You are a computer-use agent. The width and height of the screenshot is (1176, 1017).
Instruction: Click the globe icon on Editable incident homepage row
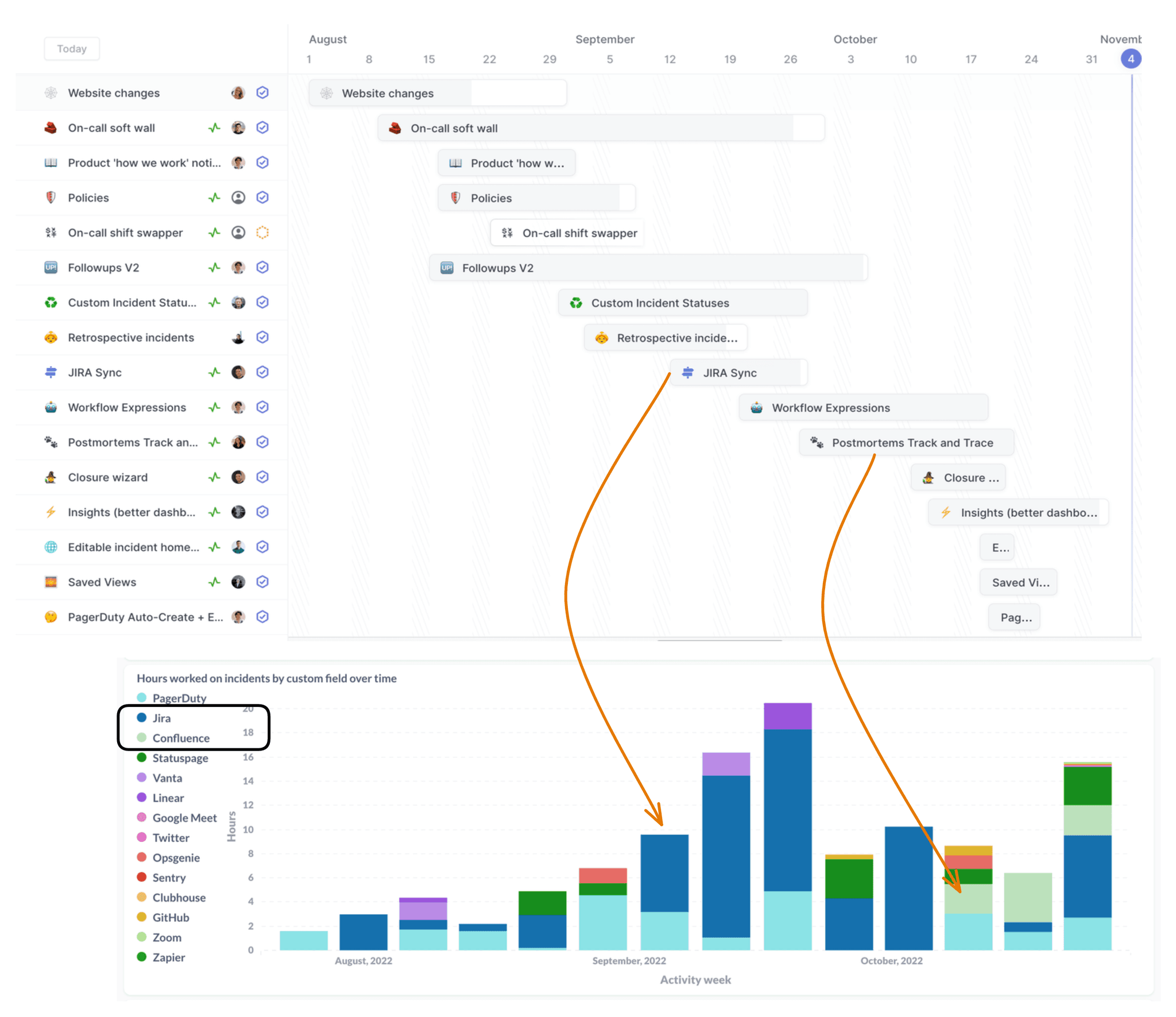51,547
